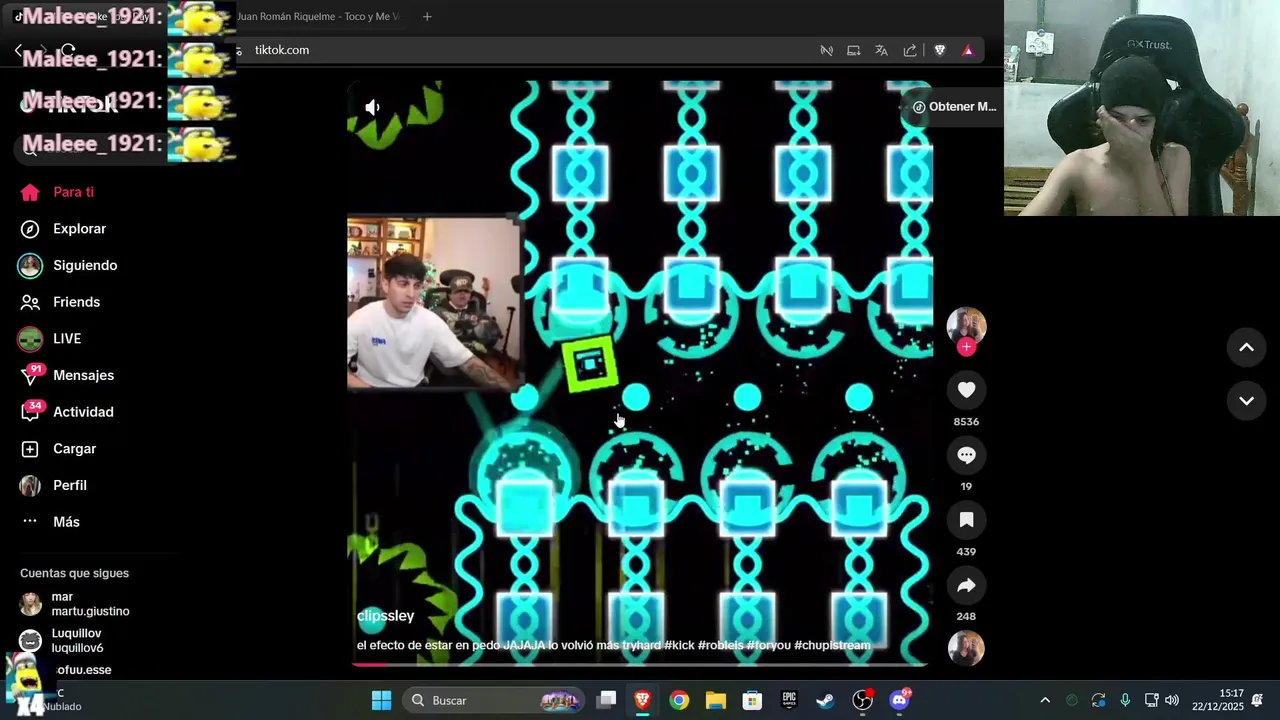1280x720 pixels.
Task: Open the Friends section
Action: coord(76,302)
